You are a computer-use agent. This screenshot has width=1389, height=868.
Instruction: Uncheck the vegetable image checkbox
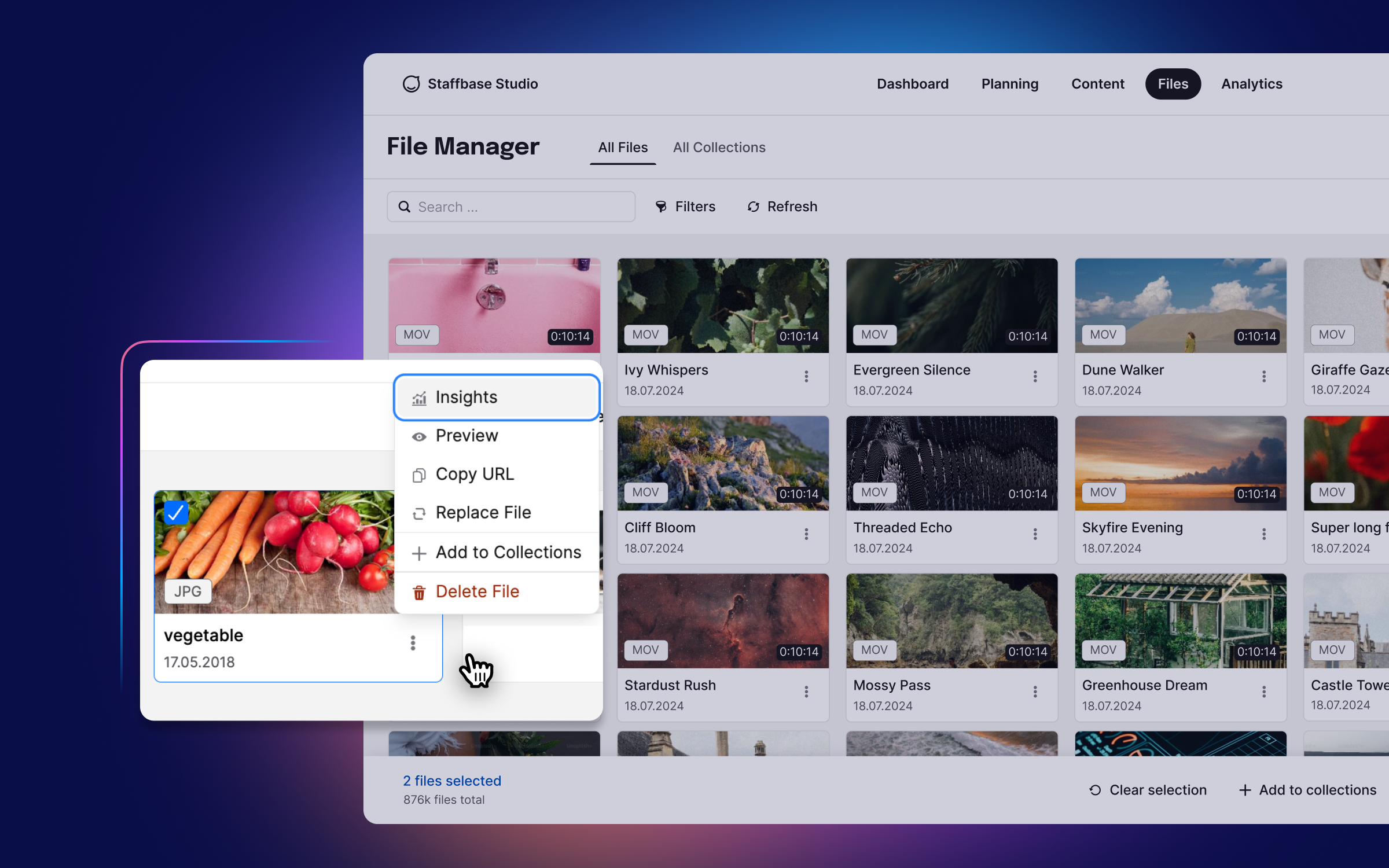coord(176,512)
